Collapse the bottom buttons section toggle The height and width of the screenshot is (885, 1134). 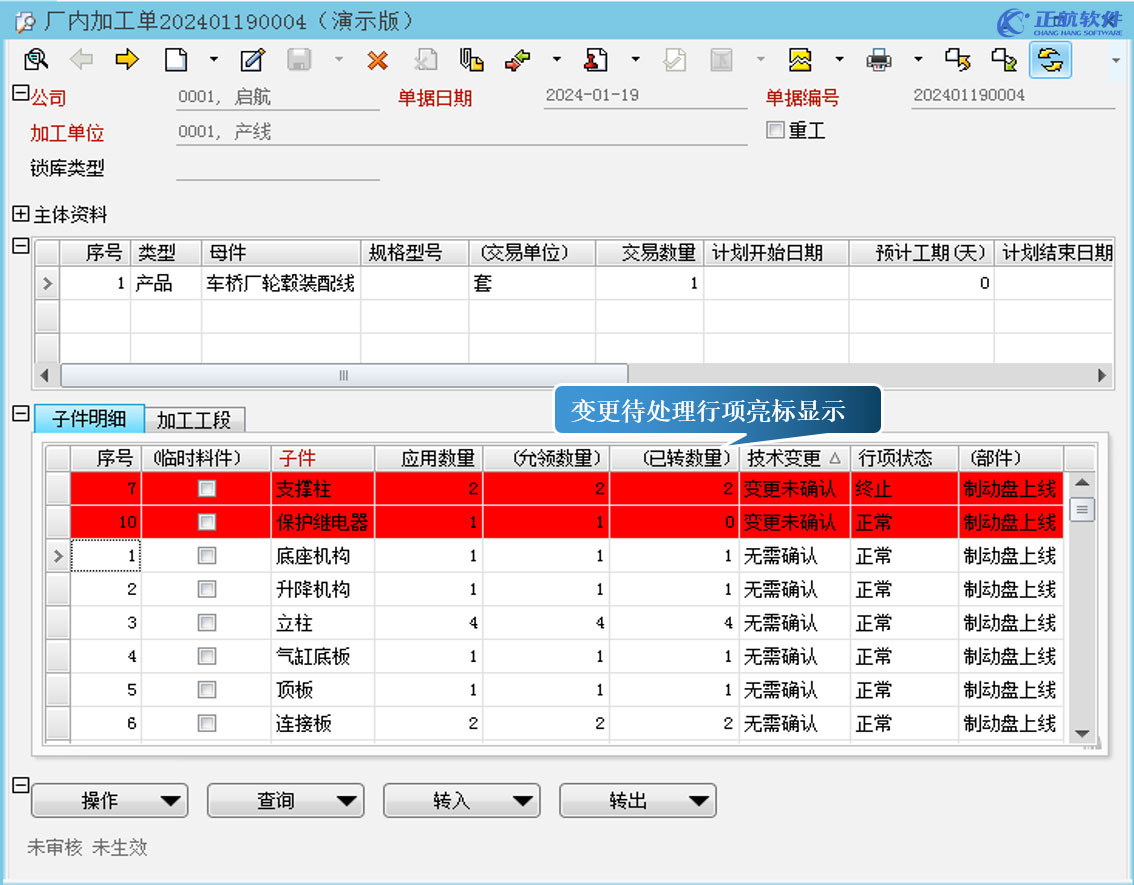pyautogui.click(x=20, y=785)
